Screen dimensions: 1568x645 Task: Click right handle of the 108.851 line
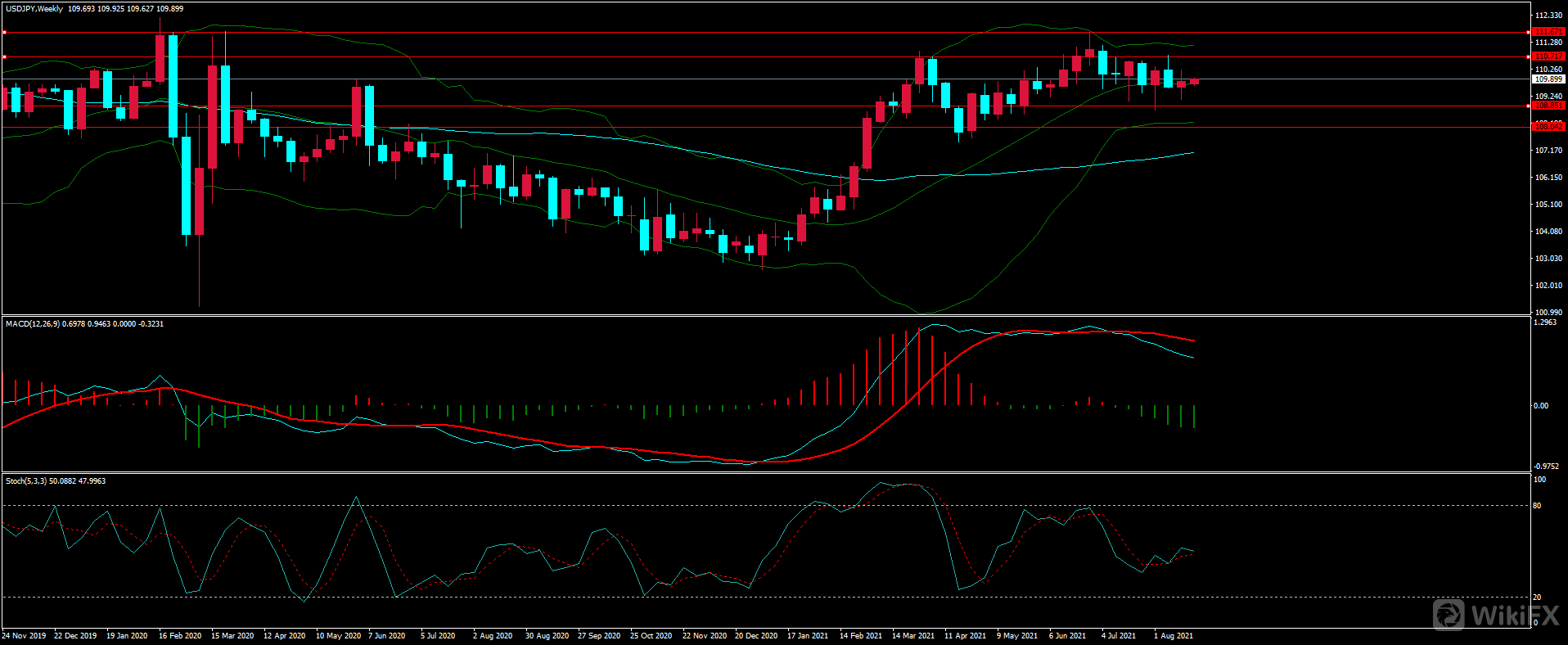(1530, 106)
